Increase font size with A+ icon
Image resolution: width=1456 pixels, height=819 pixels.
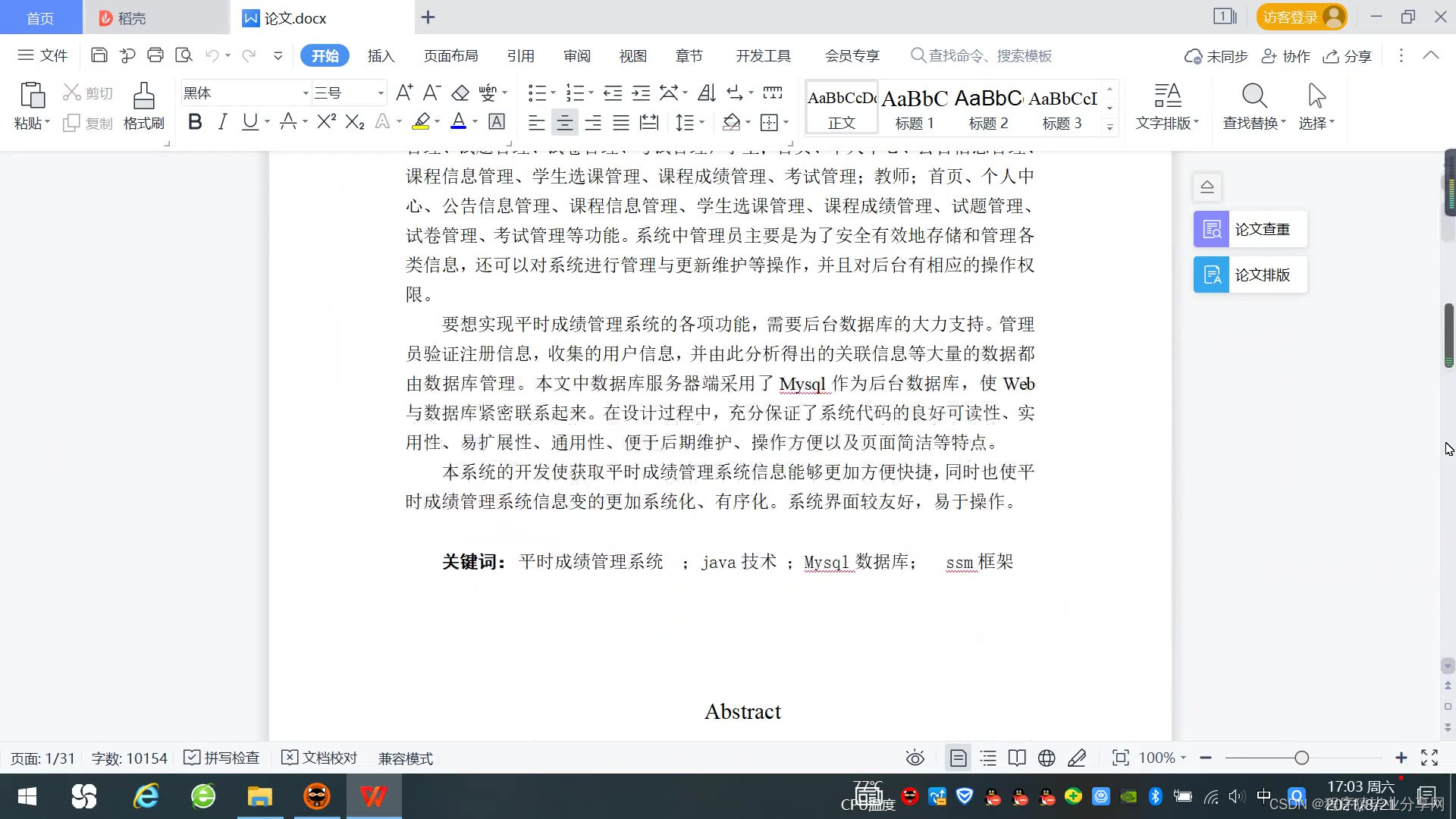404,93
